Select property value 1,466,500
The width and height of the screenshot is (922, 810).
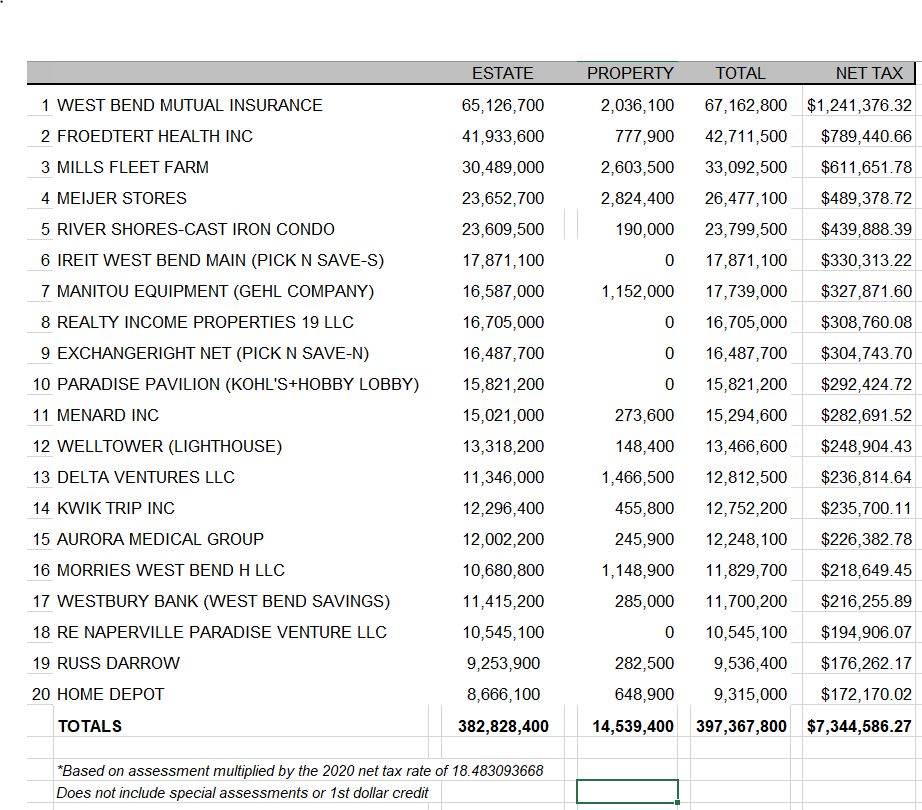tap(637, 477)
